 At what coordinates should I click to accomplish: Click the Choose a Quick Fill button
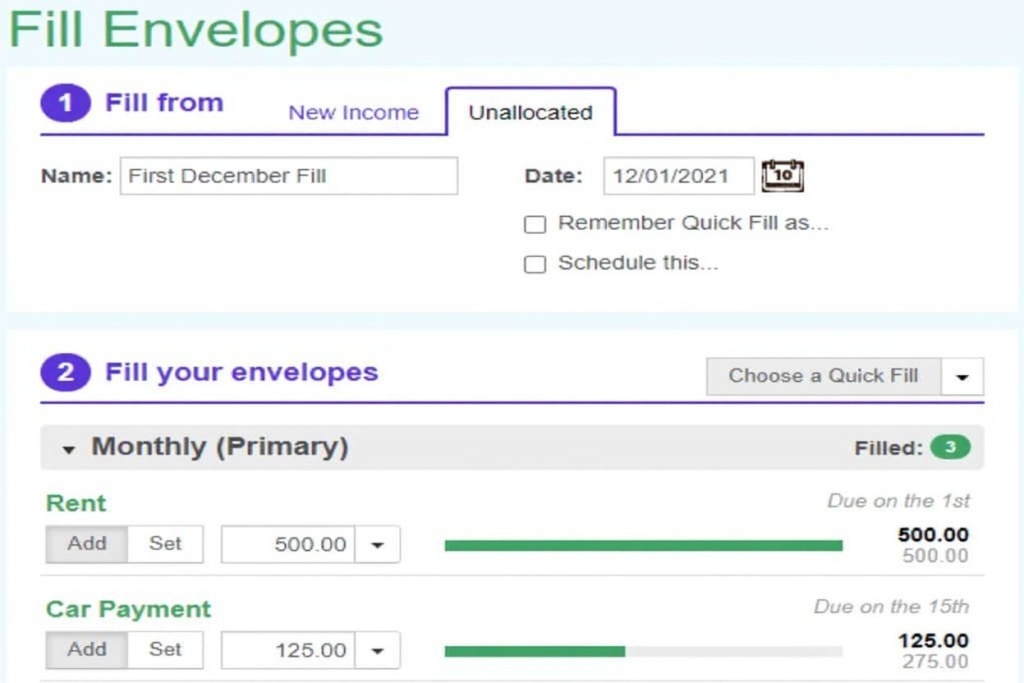[x=823, y=376]
